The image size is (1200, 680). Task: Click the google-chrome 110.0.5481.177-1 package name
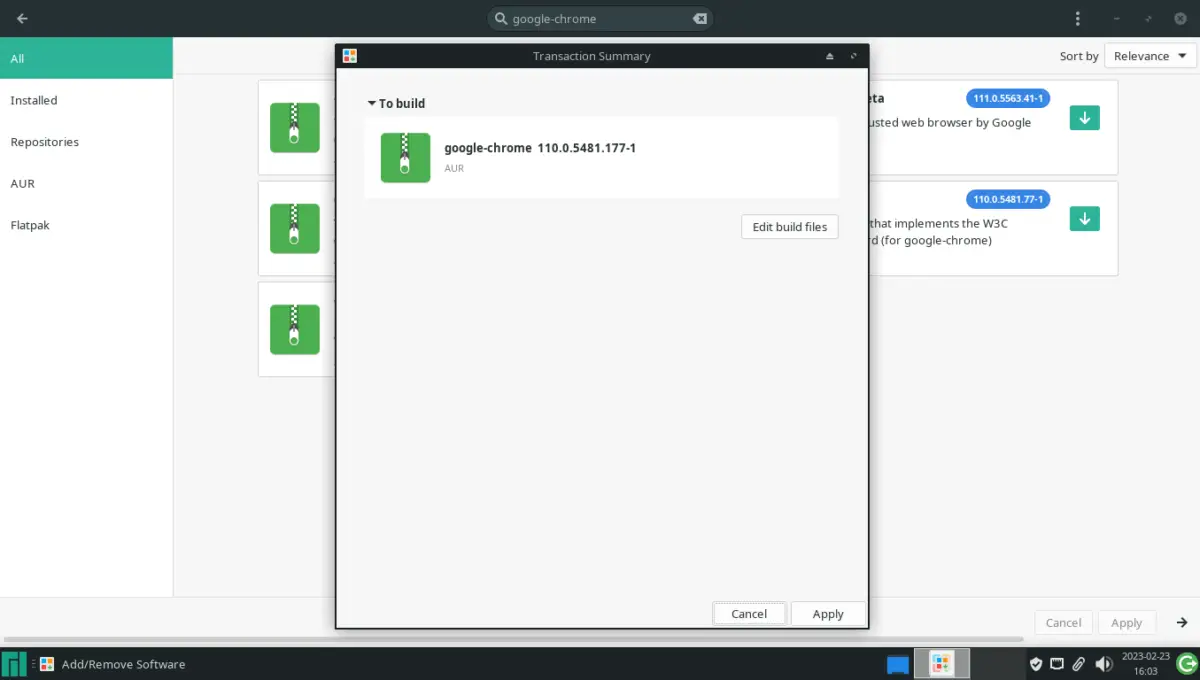540,148
